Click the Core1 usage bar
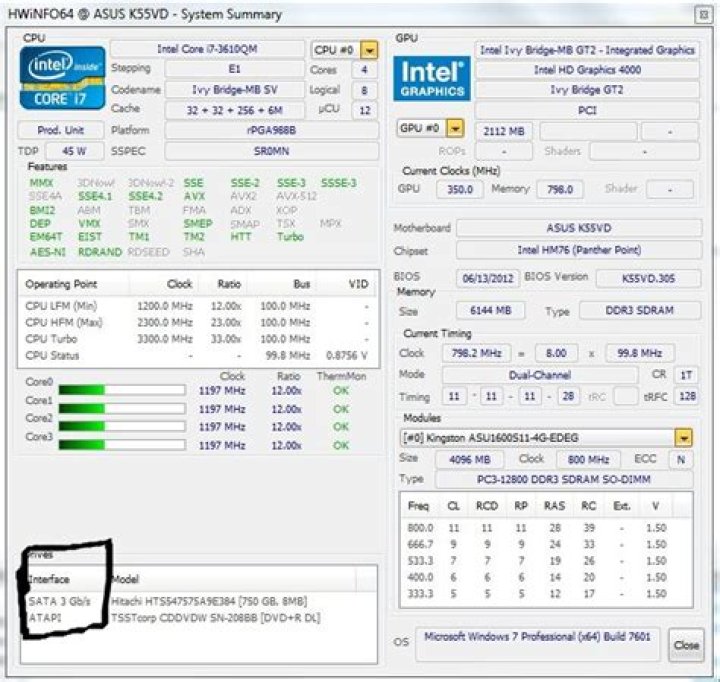This screenshot has height=682, width=720. (122, 409)
